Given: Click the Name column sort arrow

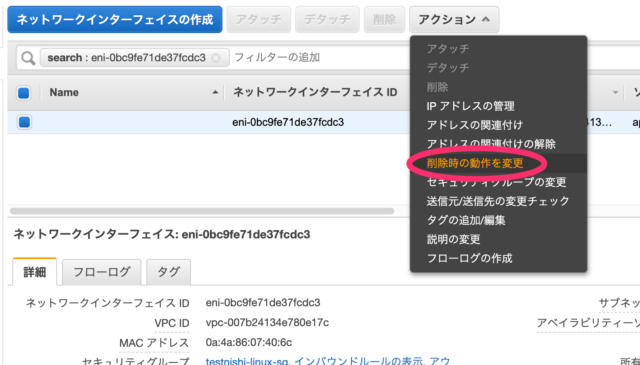Looking at the screenshot, I should pyautogui.click(x=215, y=92).
